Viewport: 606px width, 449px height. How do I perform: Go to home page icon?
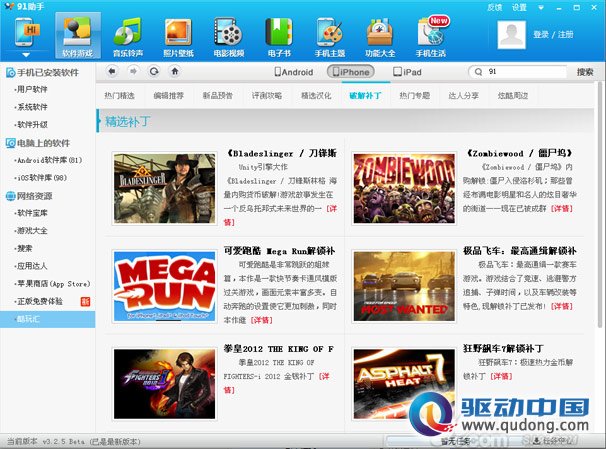pyautogui.click(x=175, y=71)
